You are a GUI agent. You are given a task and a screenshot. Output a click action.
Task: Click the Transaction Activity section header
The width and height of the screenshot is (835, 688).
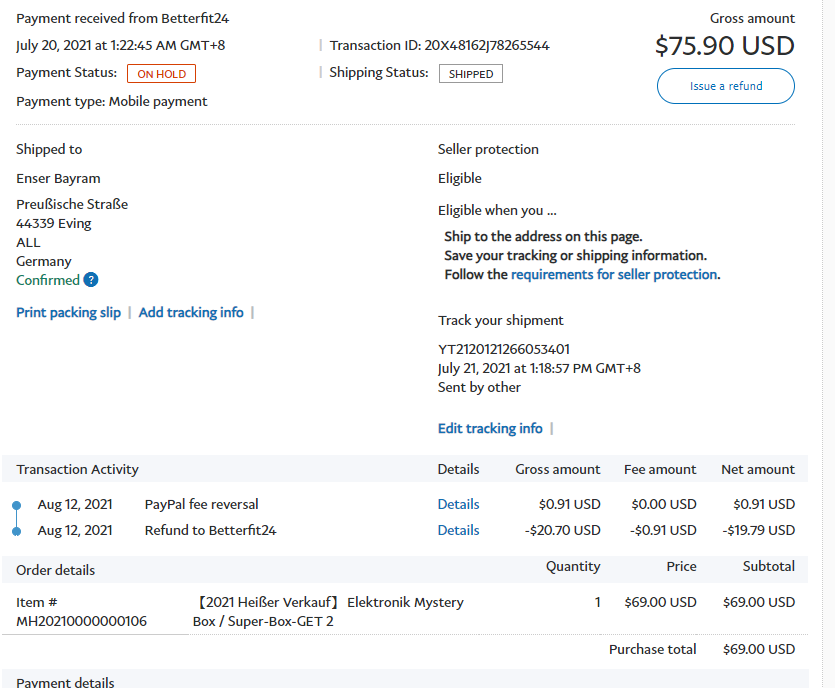click(x=77, y=470)
